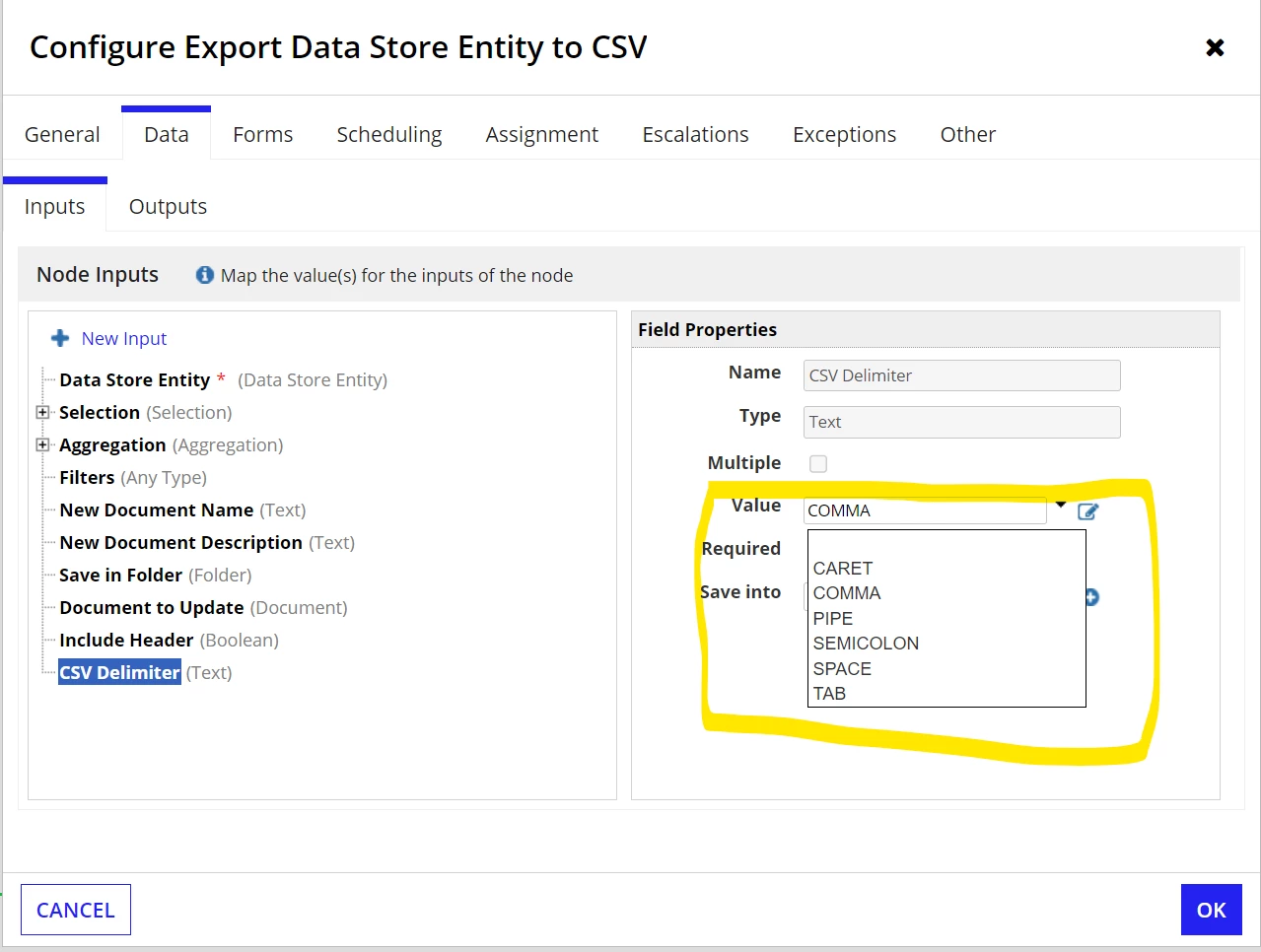Click the New Input link
This screenshot has height=952, width=1261.
tap(124, 338)
